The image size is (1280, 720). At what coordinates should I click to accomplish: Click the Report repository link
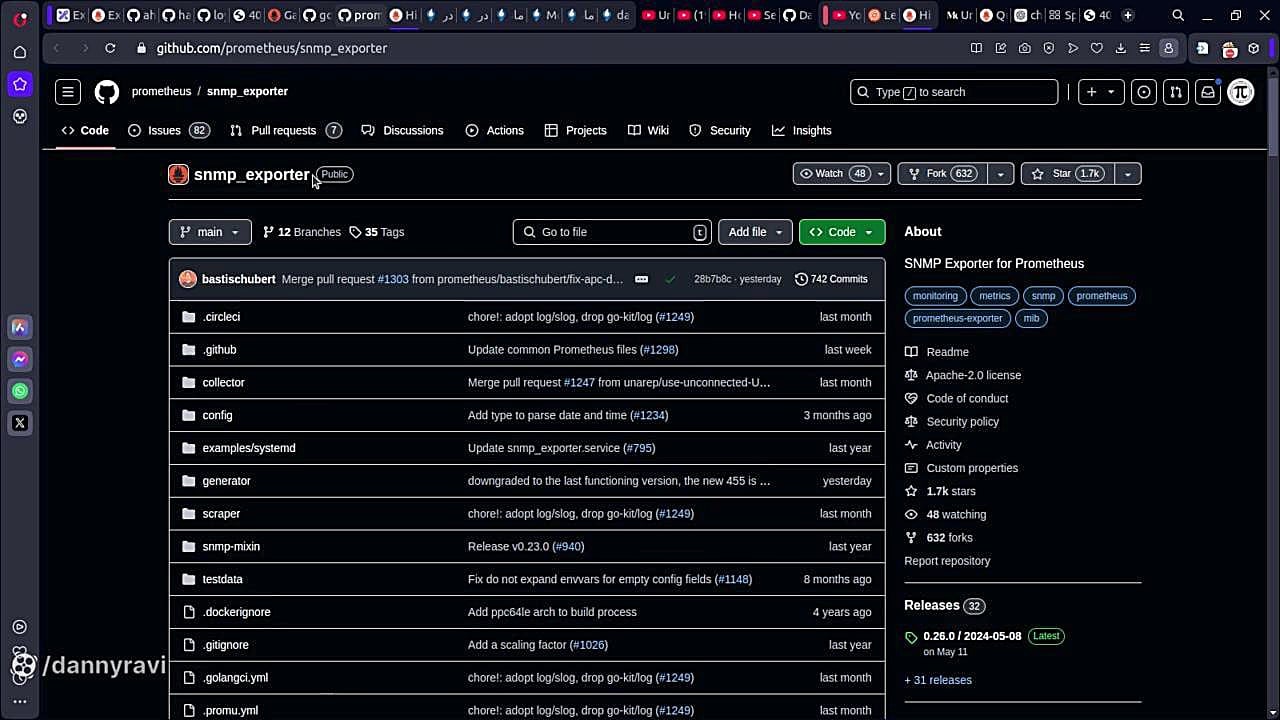947,561
